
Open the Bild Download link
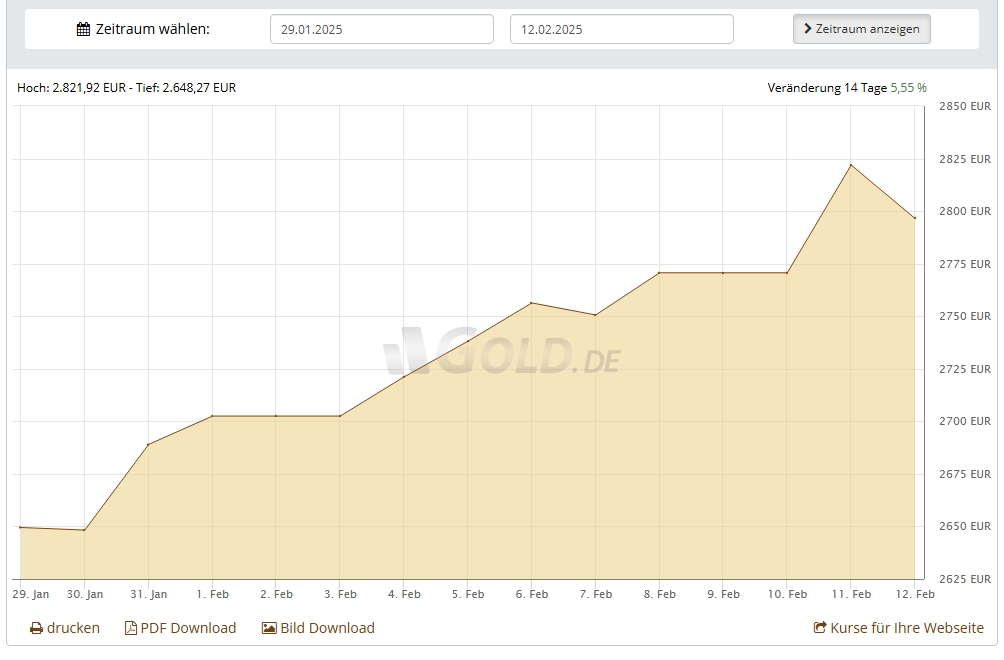(318, 628)
